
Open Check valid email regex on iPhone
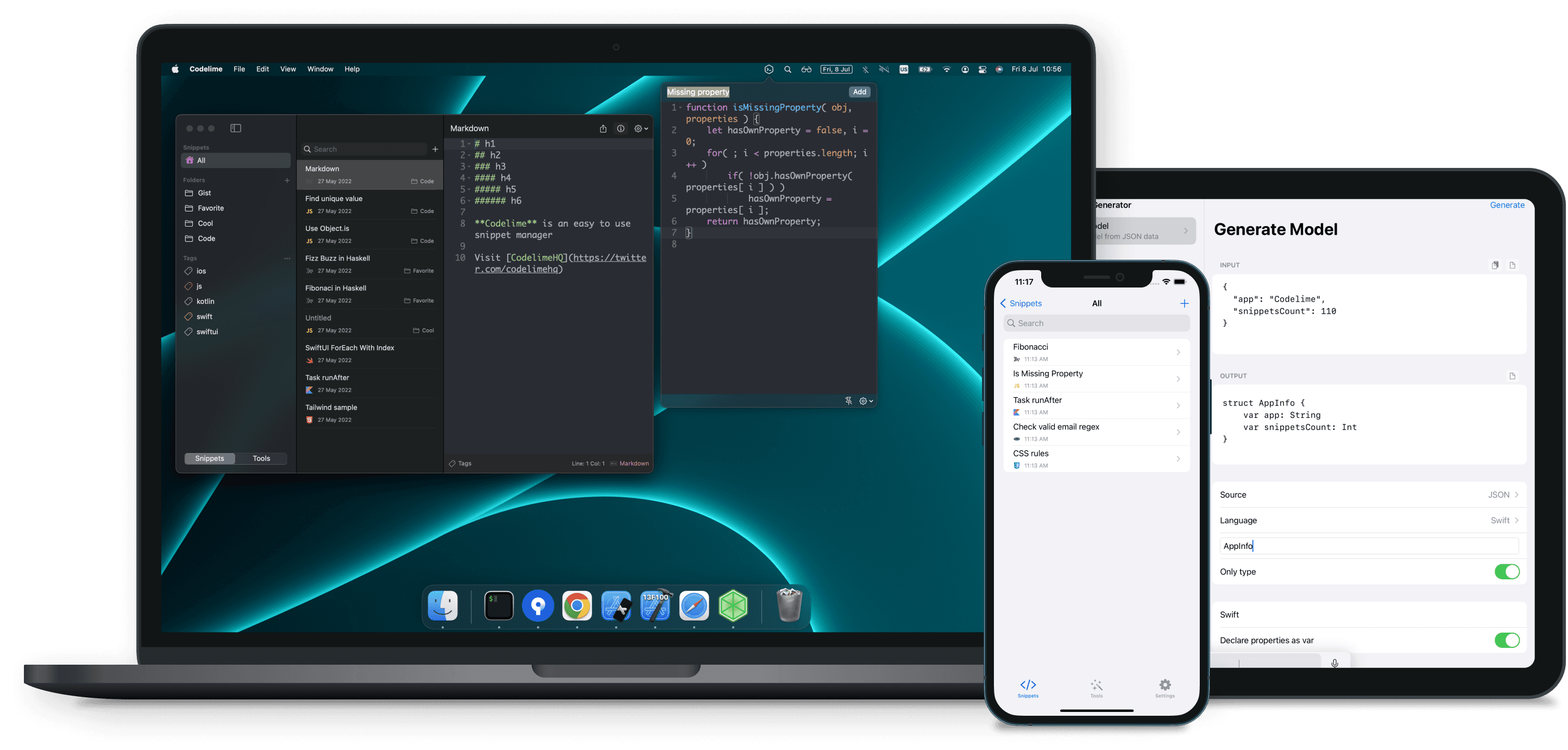[x=1096, y=432]
